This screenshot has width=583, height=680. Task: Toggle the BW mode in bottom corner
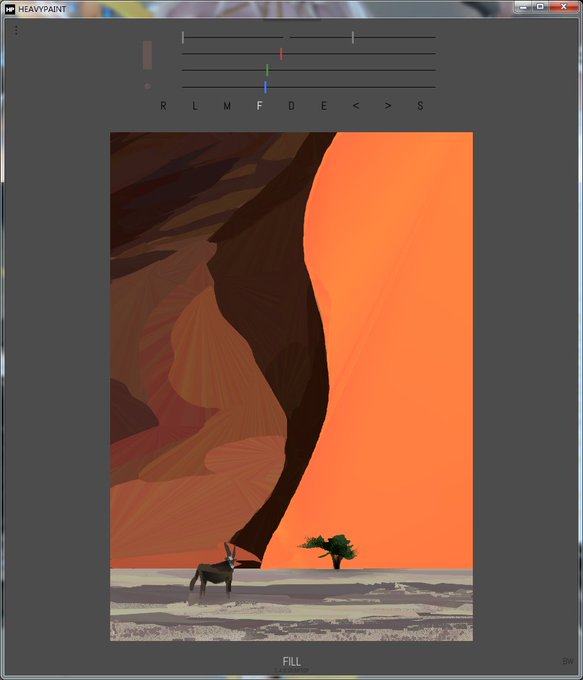(x=568, y=661)
